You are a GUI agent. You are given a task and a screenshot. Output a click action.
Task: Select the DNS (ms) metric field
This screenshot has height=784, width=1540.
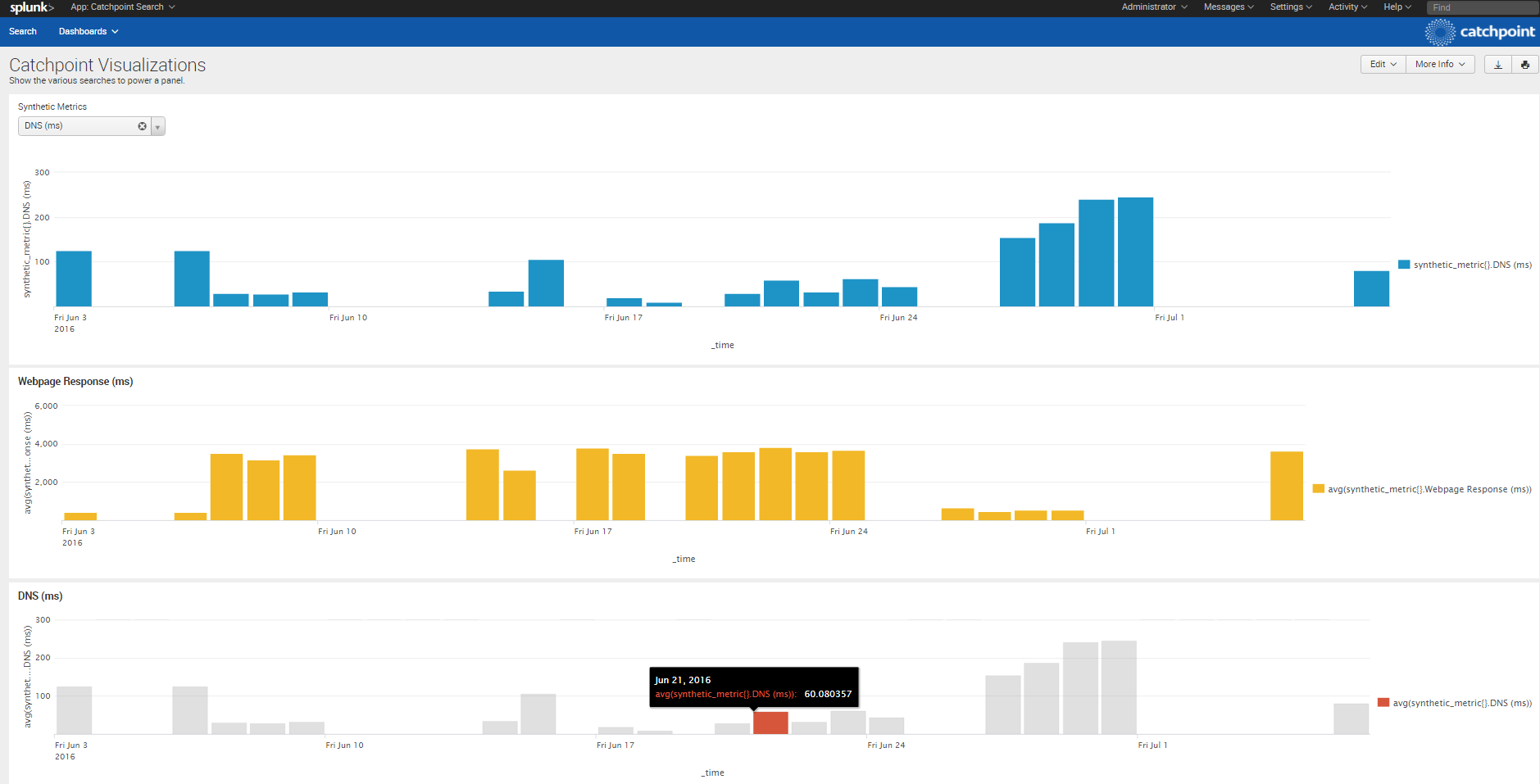[84, 126]
